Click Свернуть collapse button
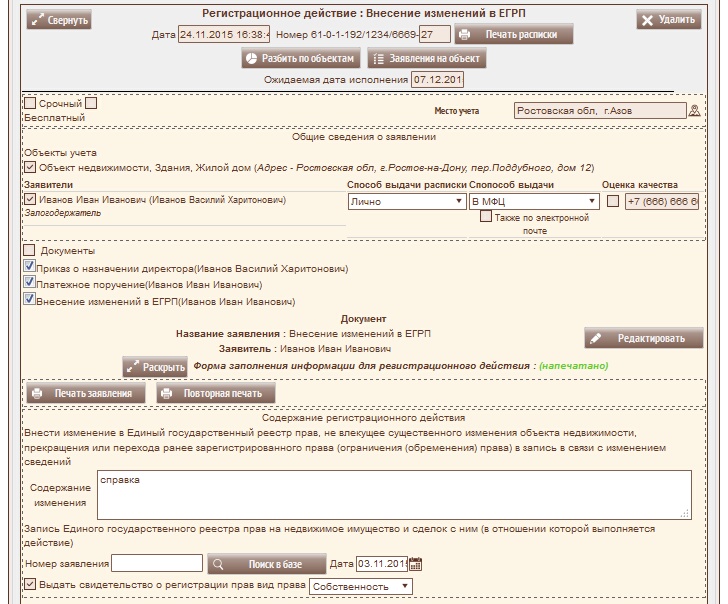 pyautogui.click(x=58, y=19)
